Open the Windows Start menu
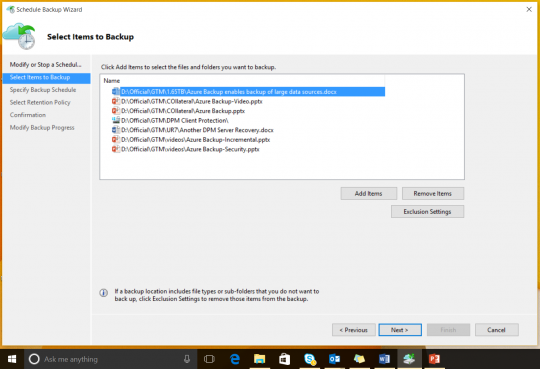540x369 pixels. point(12,359)
